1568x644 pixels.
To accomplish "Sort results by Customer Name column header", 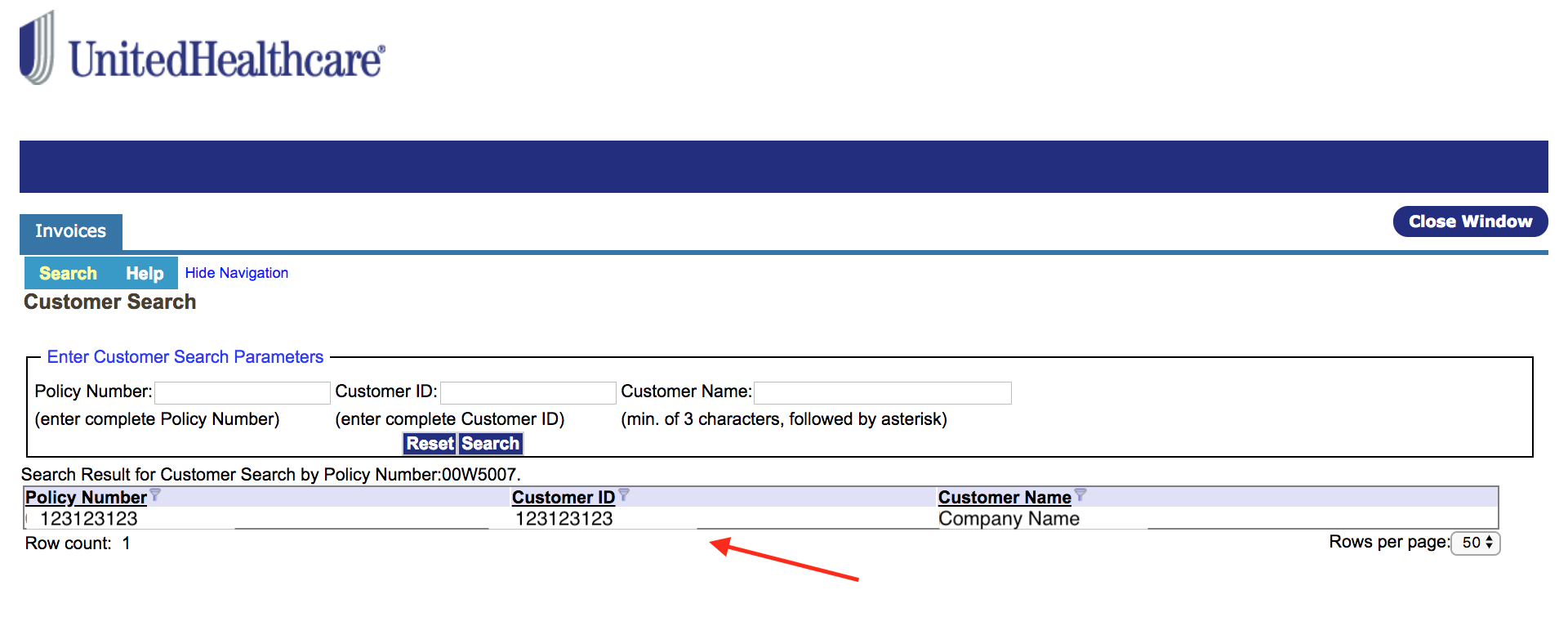I will (1004, 497).
